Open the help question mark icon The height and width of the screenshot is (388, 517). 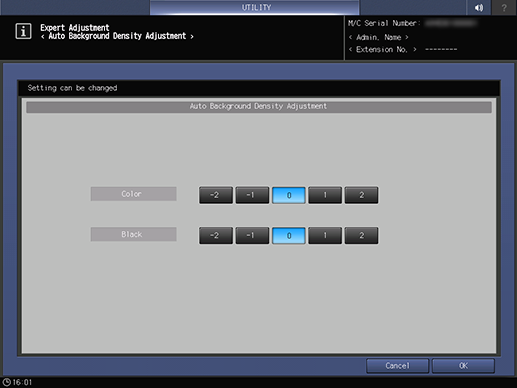(x=504, y=7)
